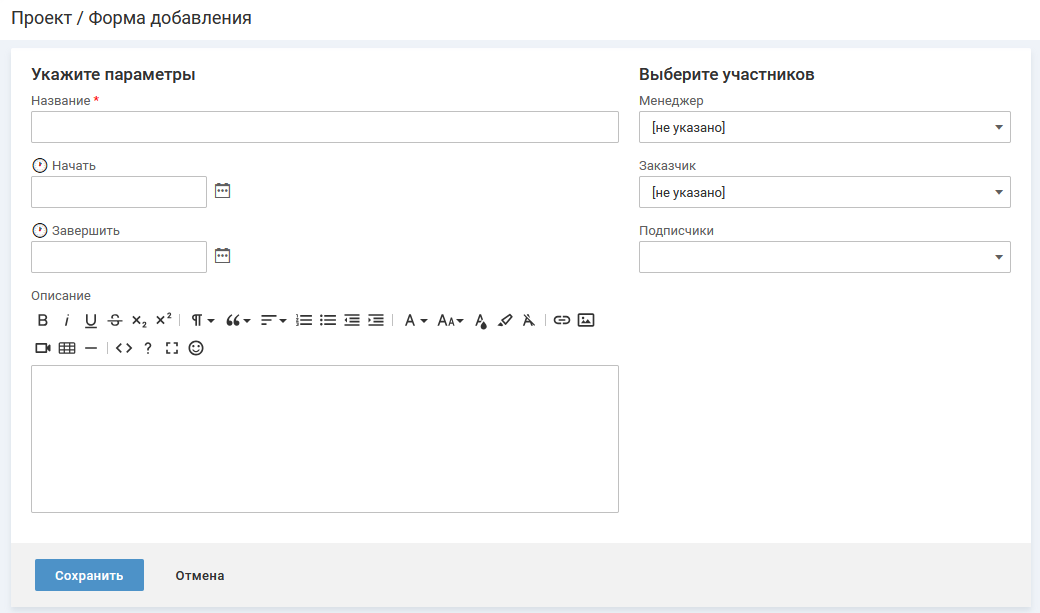Click Отмена to cancel the form
Image resolution: width=1040 pixels, height=613 pixels.
(200, 575)
